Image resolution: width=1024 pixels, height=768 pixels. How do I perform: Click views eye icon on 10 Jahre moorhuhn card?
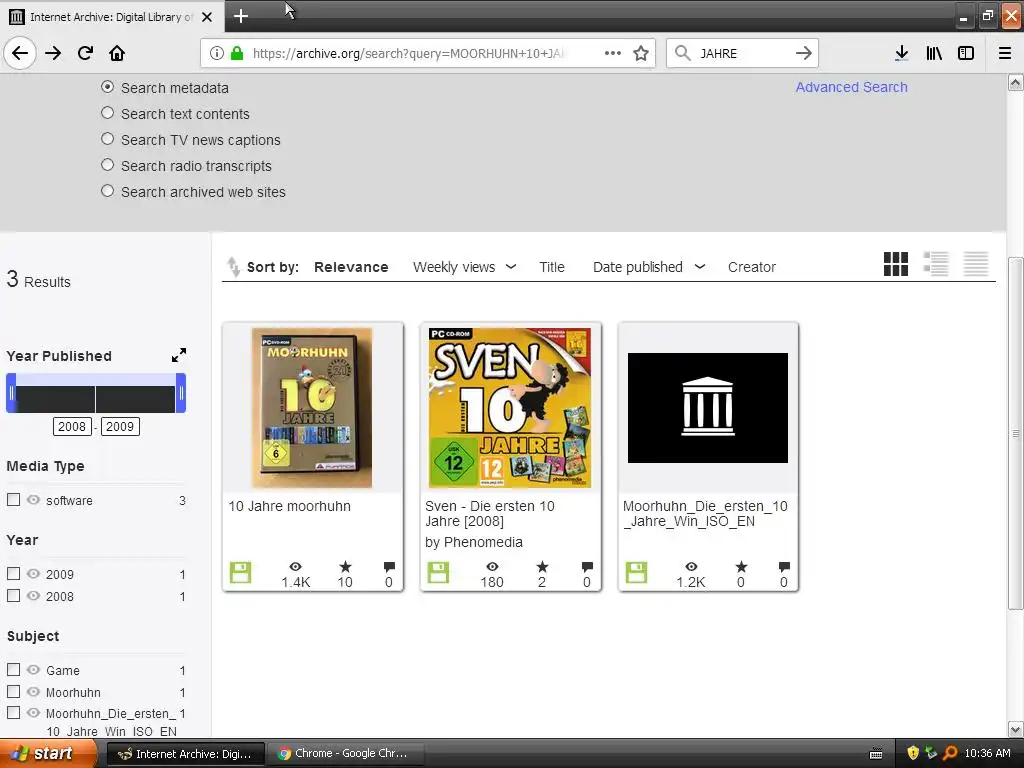point(295,566)
